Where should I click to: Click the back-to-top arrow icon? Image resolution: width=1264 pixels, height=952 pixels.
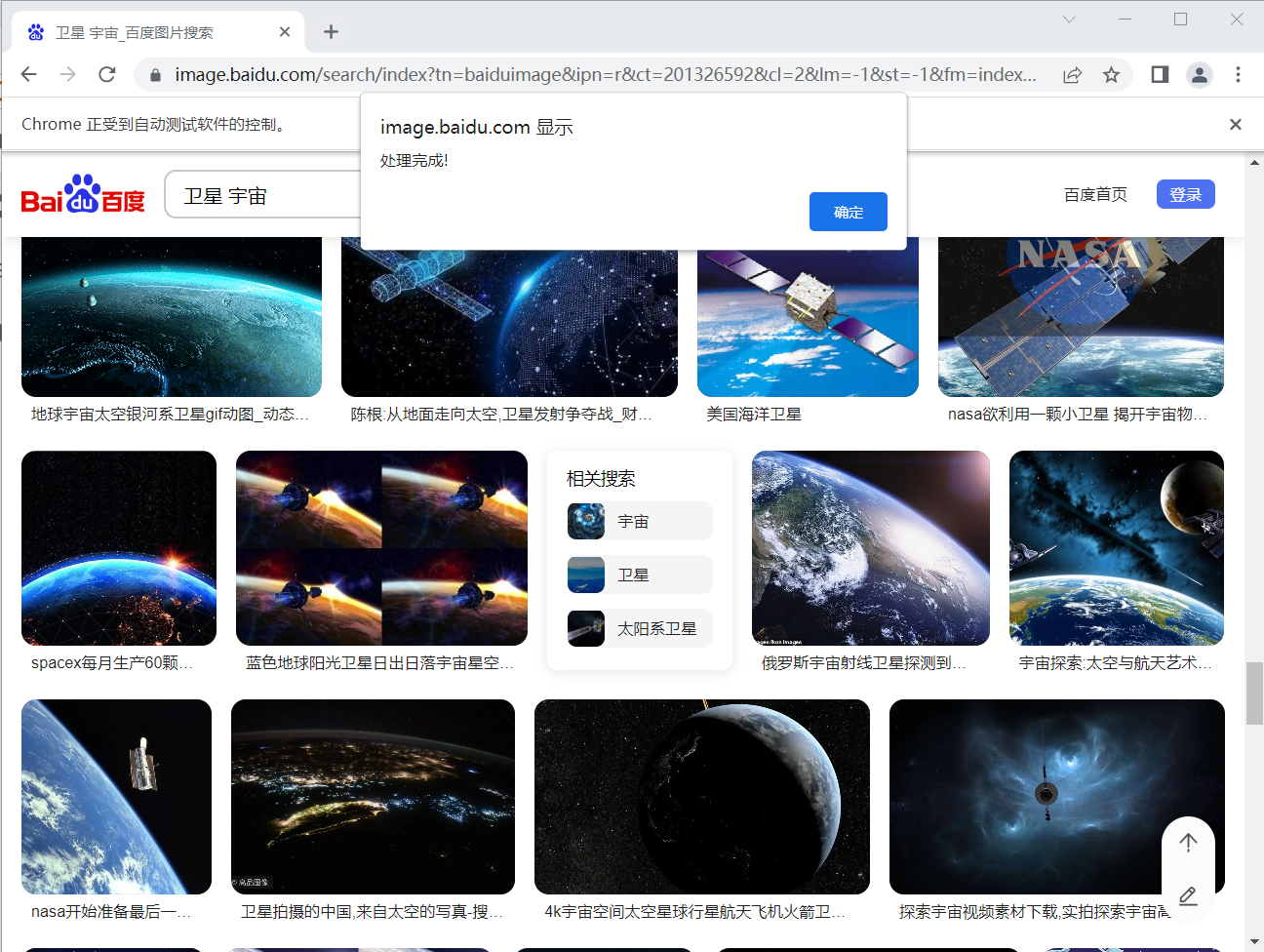1188,842
